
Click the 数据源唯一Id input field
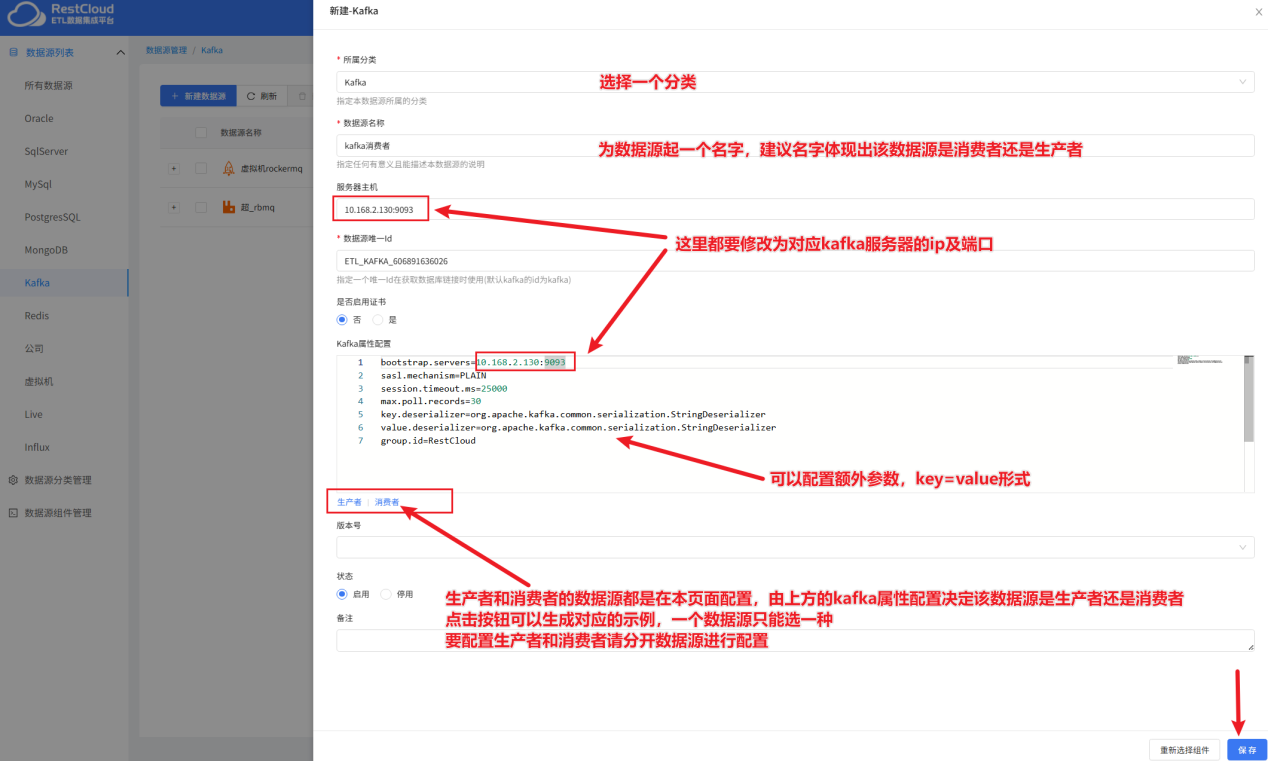pos(795,261)
